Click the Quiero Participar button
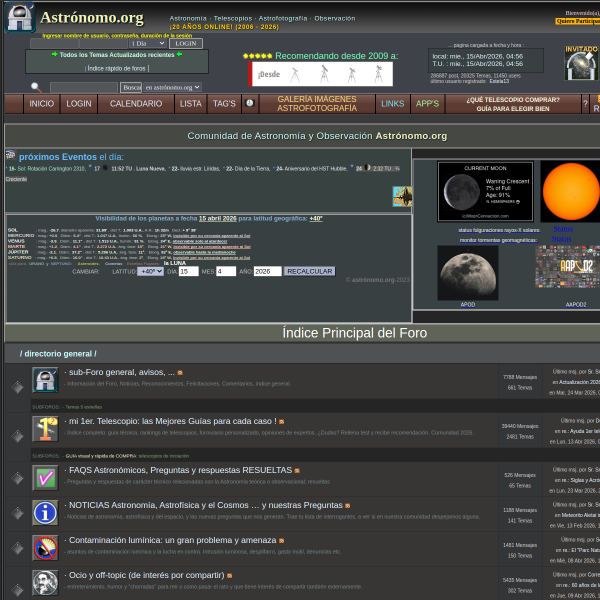 pyautogui.click(x=578, y=21)
